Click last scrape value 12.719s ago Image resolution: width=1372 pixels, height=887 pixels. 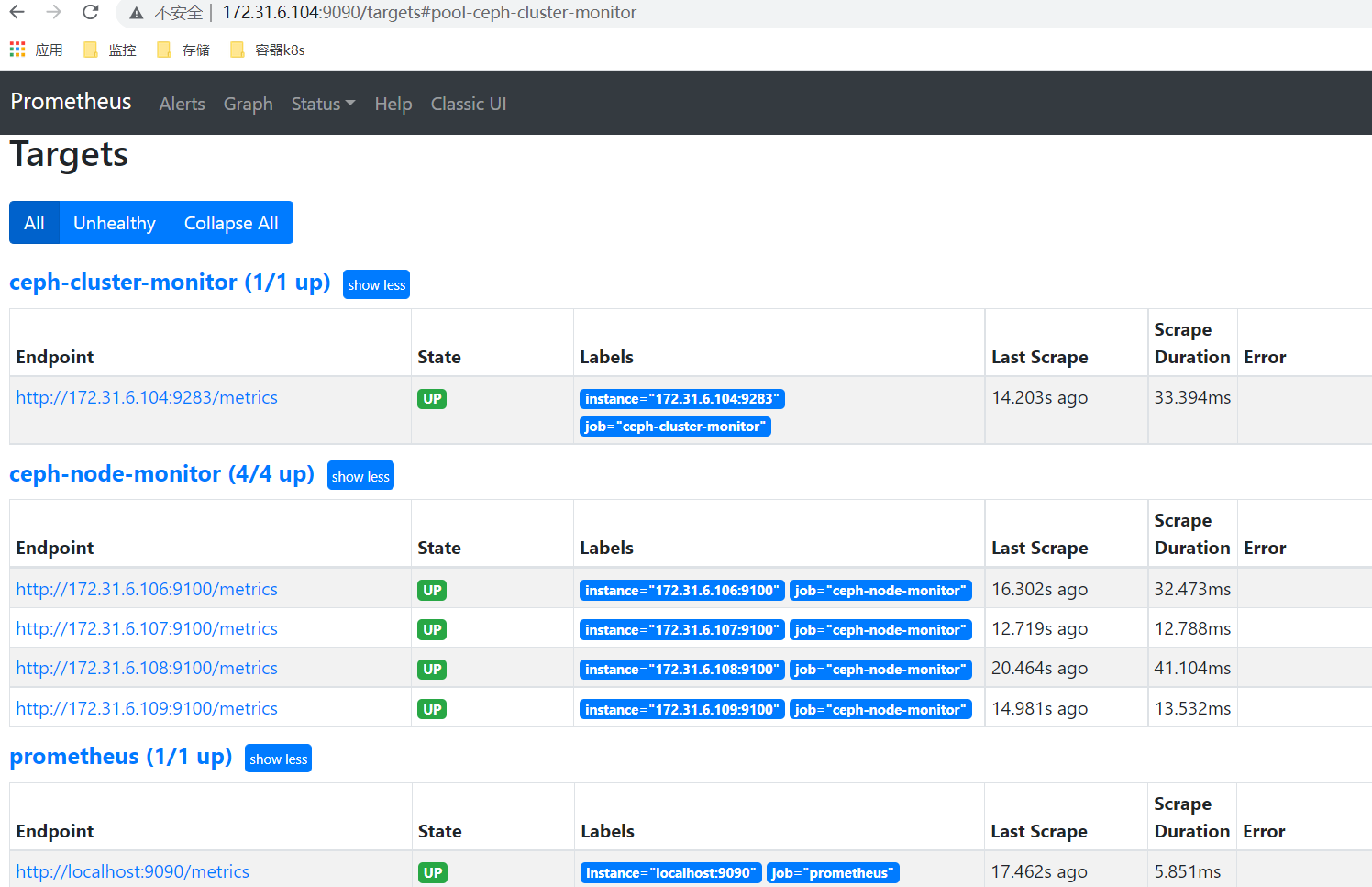(1040, 628)
